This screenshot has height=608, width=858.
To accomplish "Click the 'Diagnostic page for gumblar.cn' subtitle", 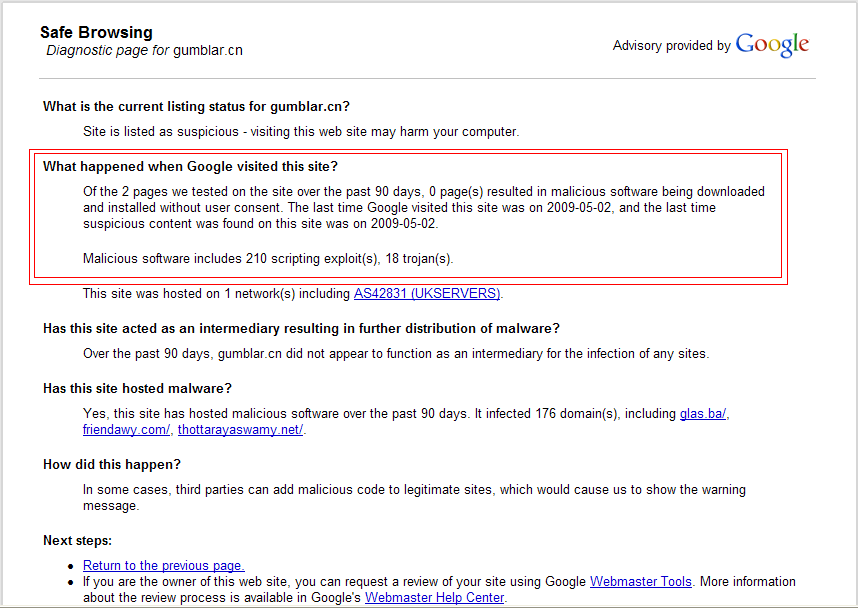I will point(144,50).
